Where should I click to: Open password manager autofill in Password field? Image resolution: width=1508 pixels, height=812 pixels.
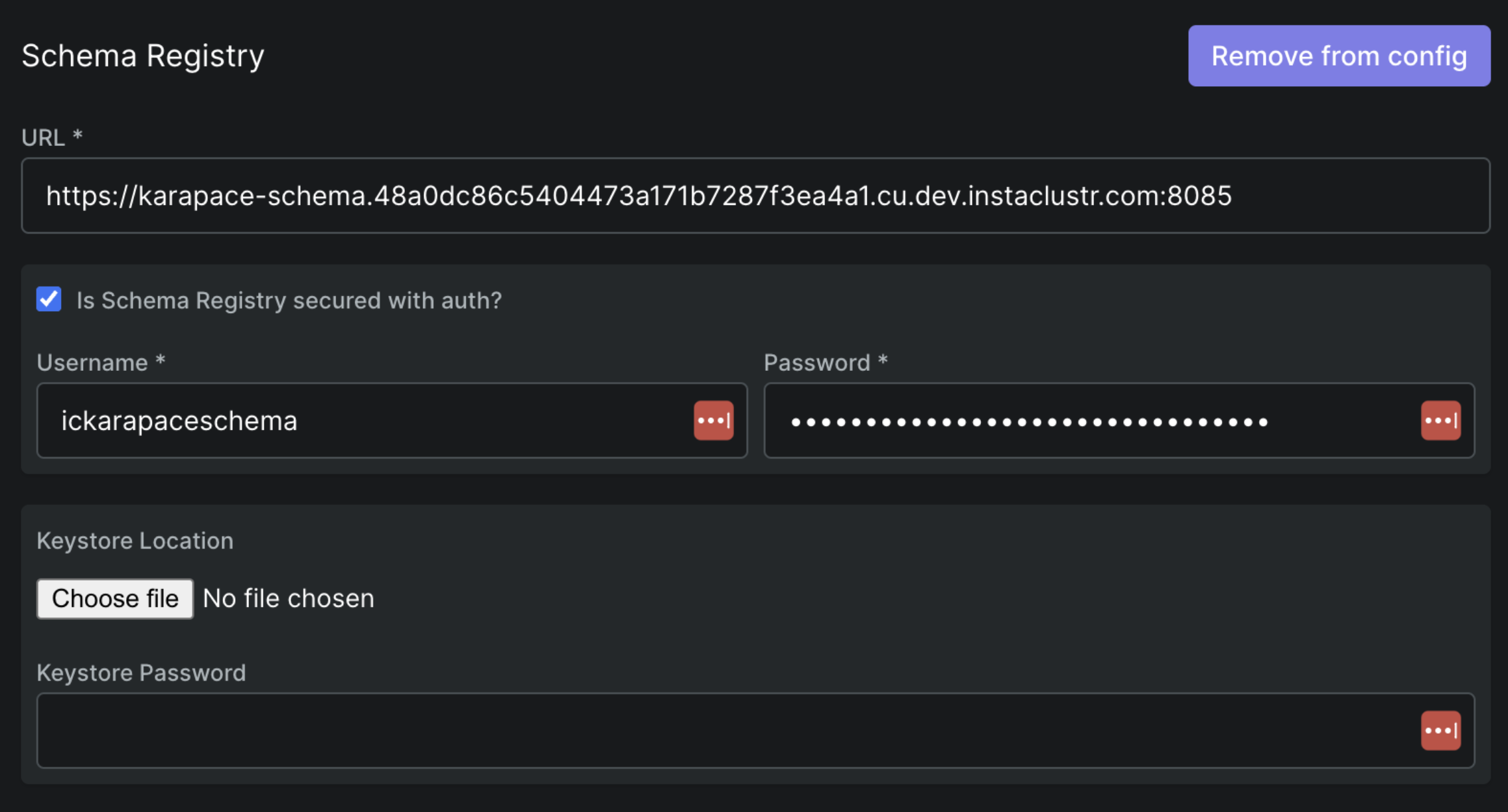tap(1440, 421)
